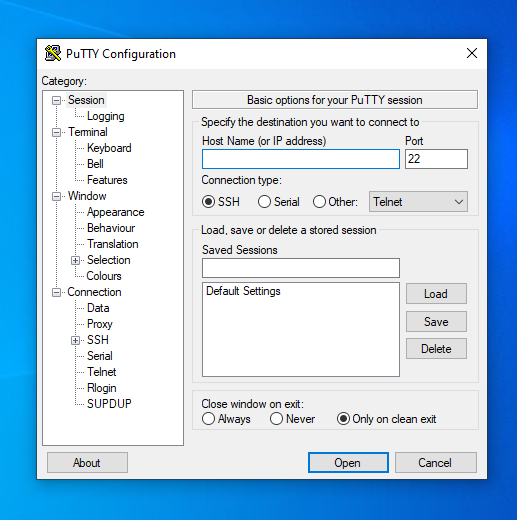Click the Delete session button
This screenshot has width=517, height=520.
(x=436, y=349)
